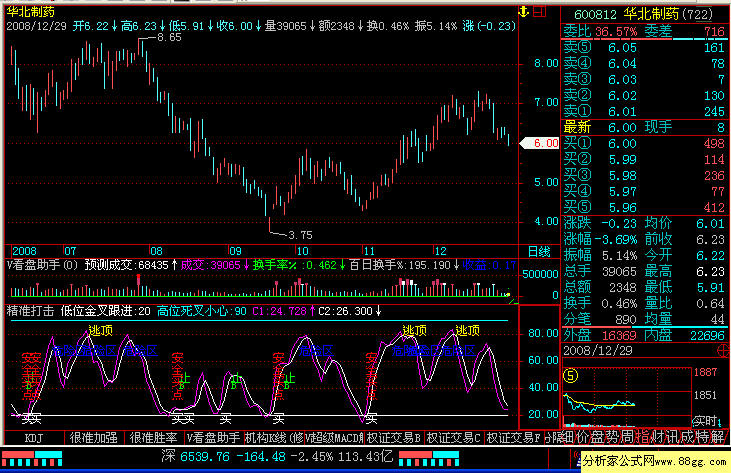Select the 指 tab in the side panel tabs
The image size is (731, 473).
(642, 437)
